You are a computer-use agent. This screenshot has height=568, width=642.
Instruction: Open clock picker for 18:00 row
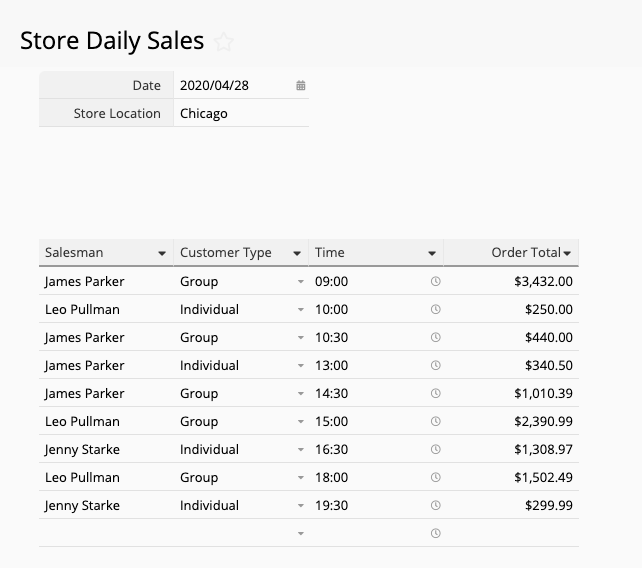pos(436,477)
